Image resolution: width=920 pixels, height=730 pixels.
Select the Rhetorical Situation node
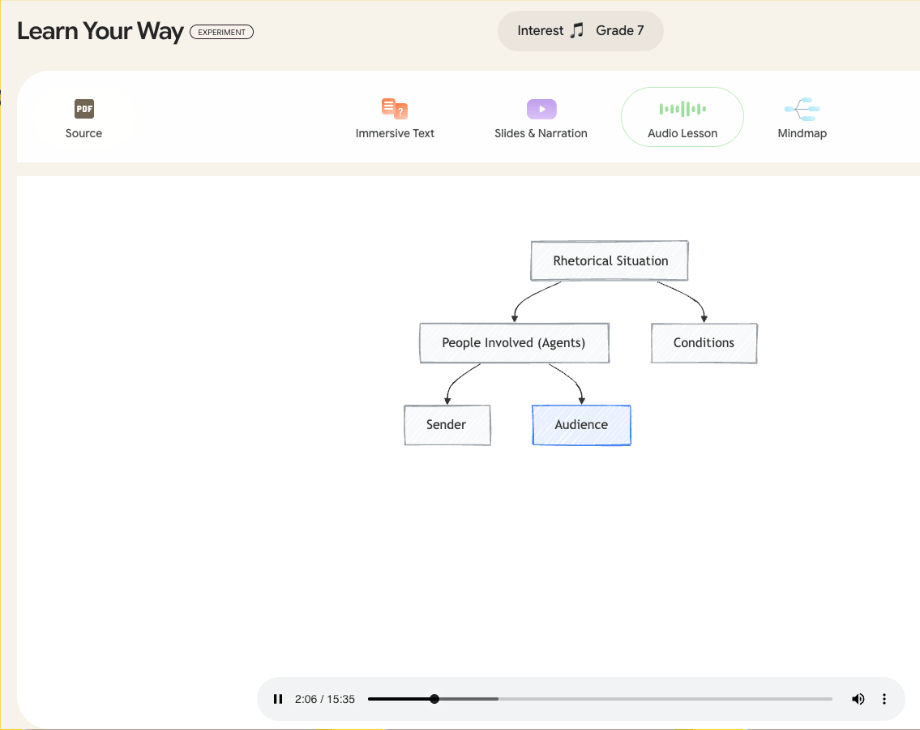[x=610, y=261]
